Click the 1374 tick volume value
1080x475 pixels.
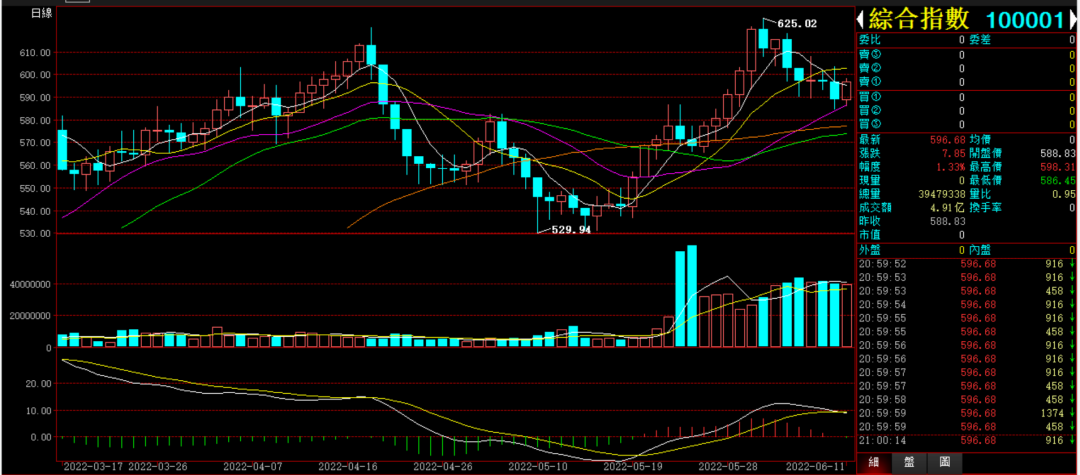(1053, 413)
